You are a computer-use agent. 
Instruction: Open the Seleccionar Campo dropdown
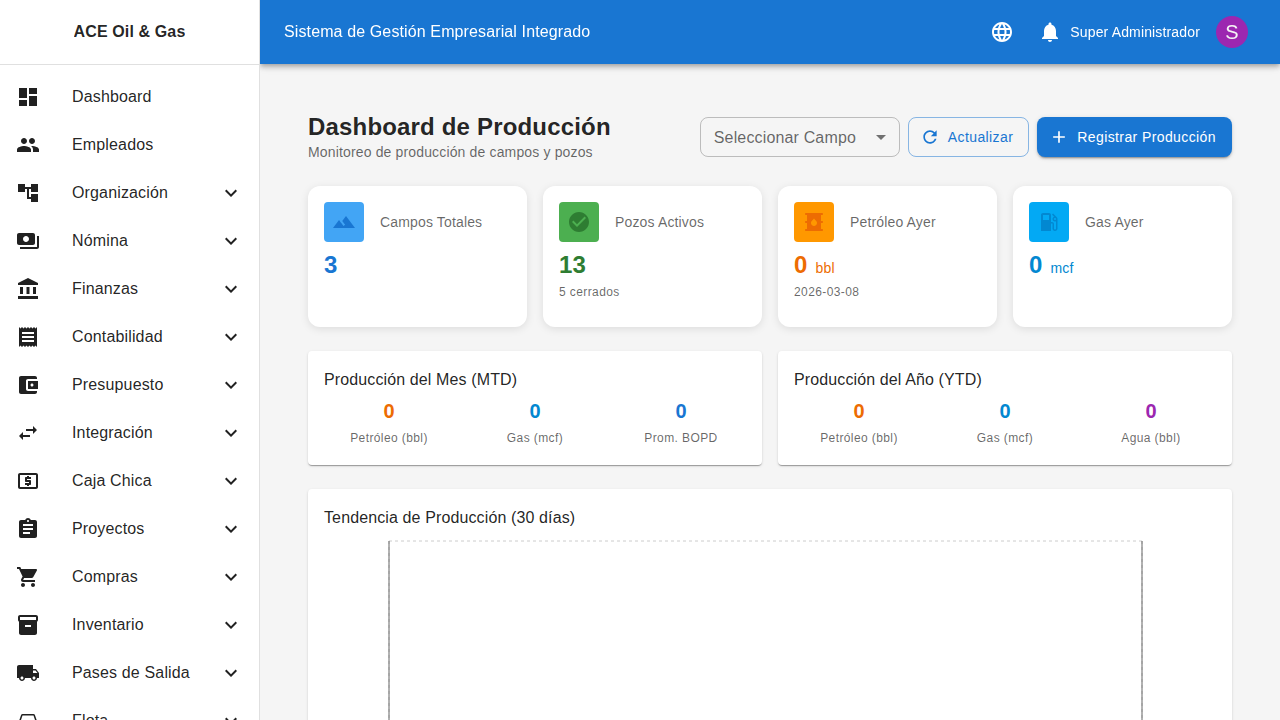point(799,136)
